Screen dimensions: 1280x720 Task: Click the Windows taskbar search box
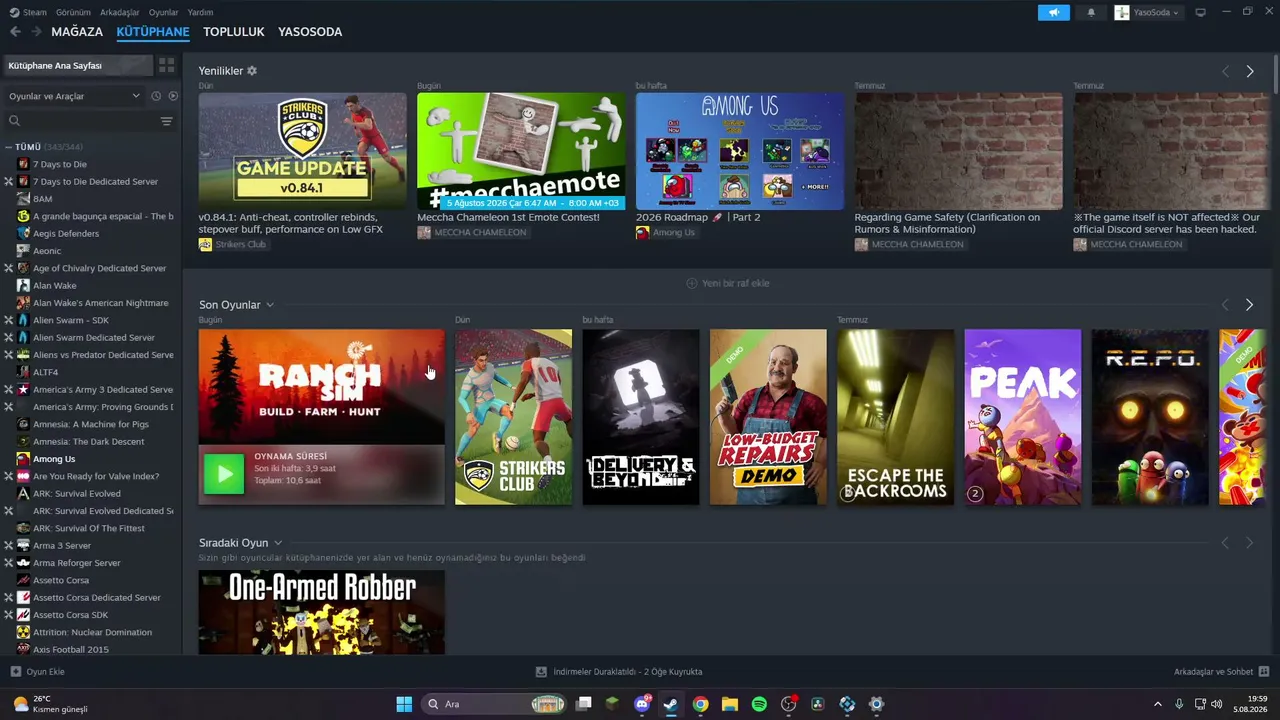tap(495, 704)
